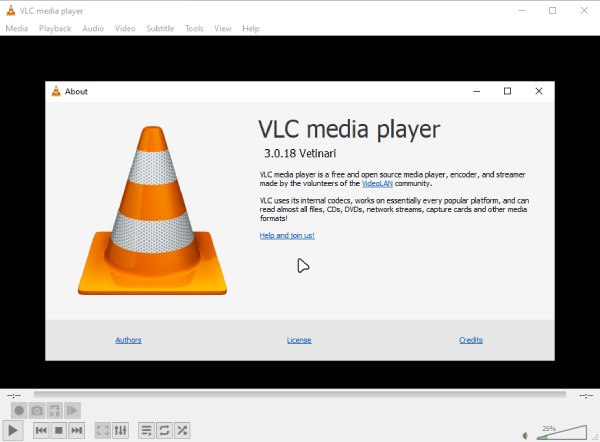Click the '3.0.18 Vetinari' version text
This screenshot has width=600, height=442.
300,153
